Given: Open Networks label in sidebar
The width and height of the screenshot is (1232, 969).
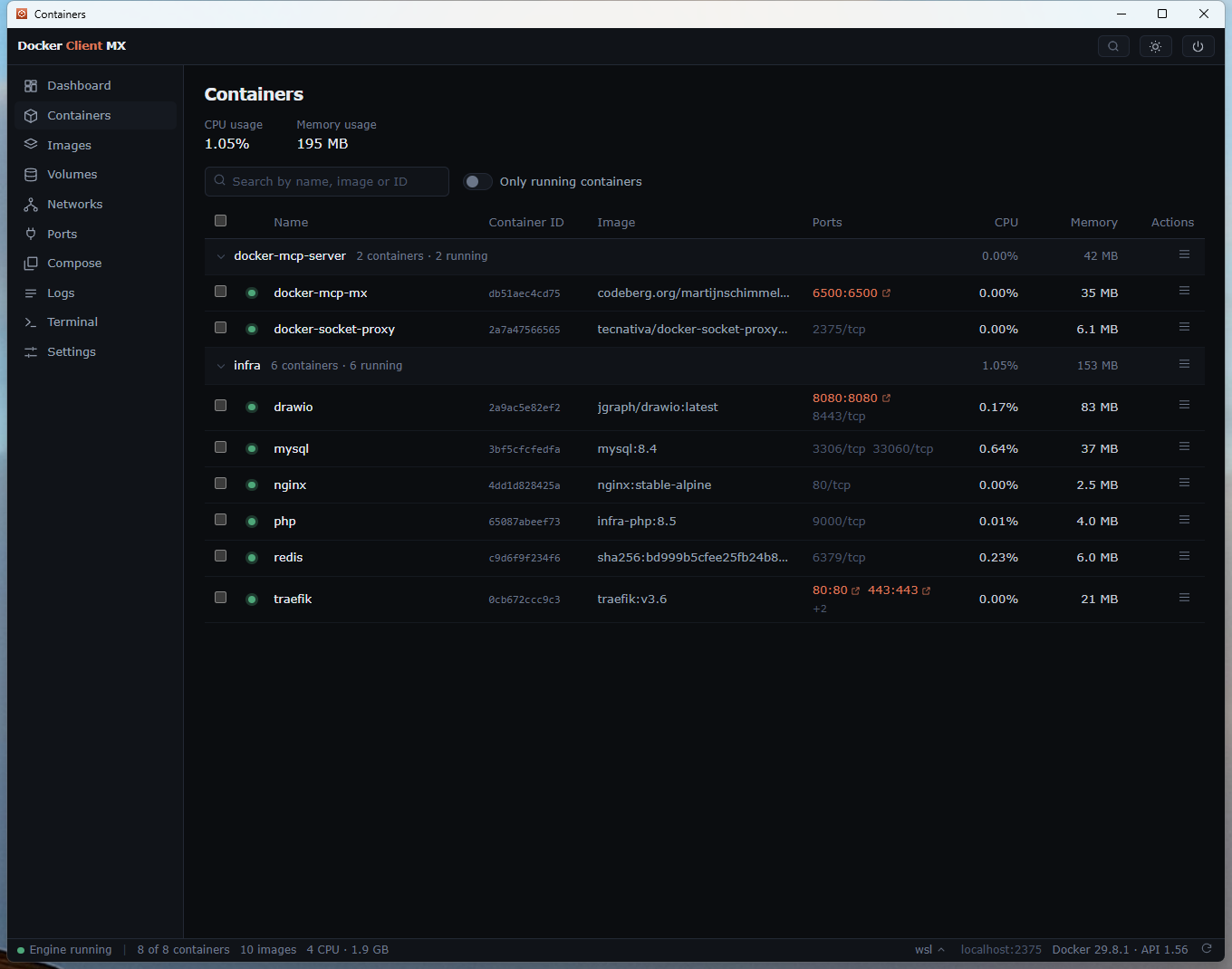Looking at the screenshot, I should (75, 205).
